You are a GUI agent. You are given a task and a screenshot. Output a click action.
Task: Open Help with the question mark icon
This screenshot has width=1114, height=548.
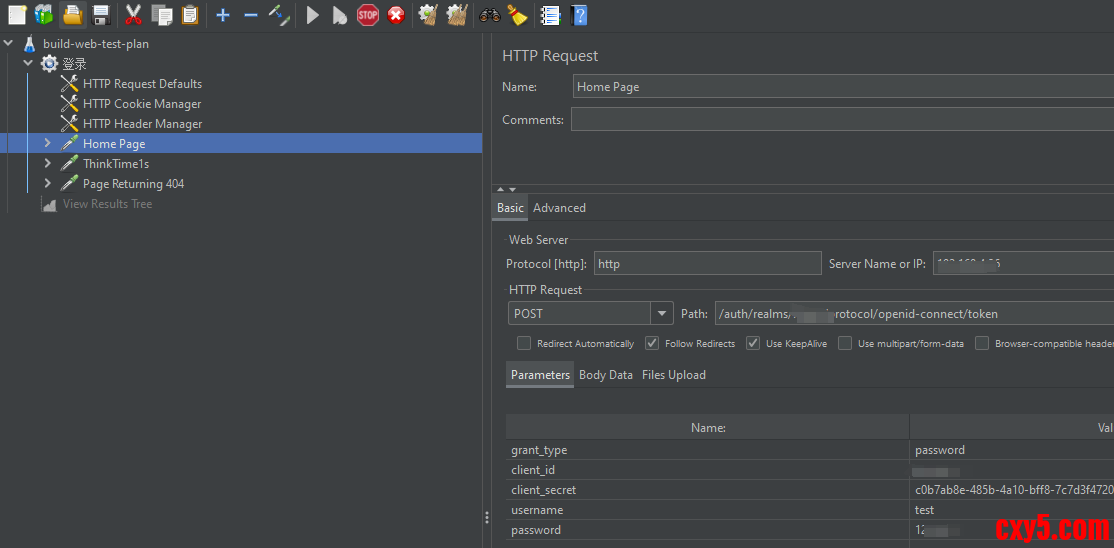[579, 15]
